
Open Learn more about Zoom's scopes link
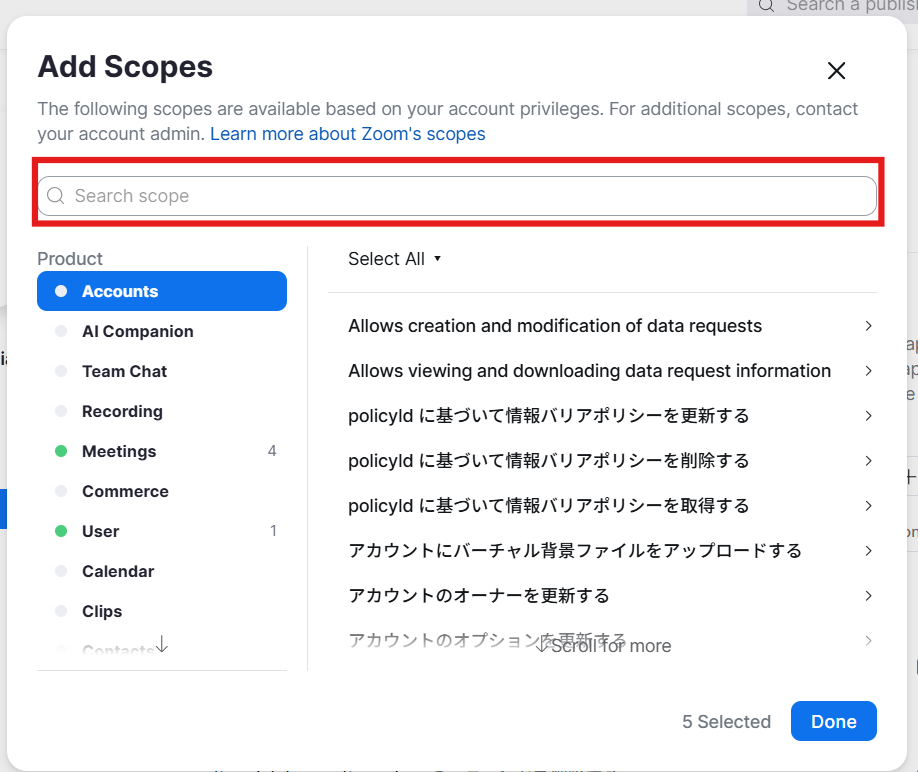click(x=347, y=134)
